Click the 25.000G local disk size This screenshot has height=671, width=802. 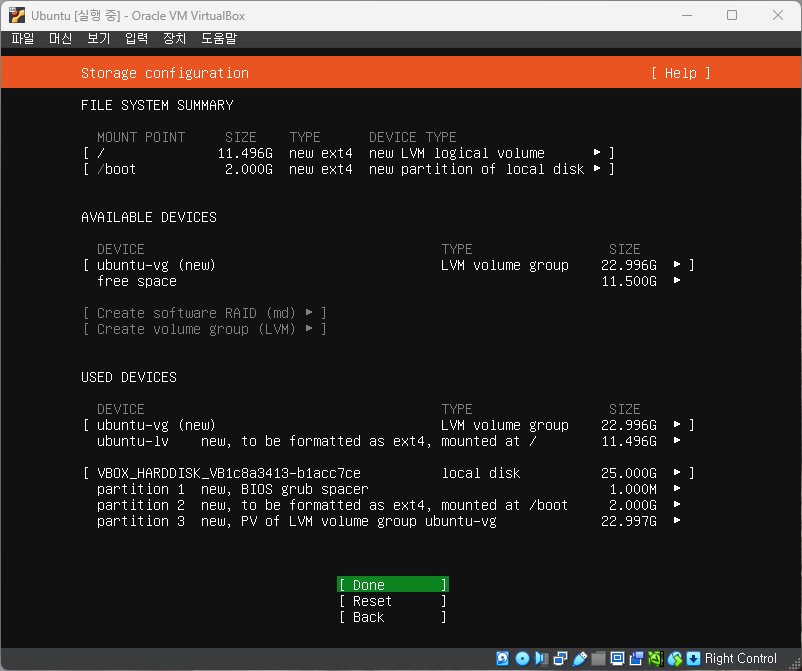click(x=629, y=473)
